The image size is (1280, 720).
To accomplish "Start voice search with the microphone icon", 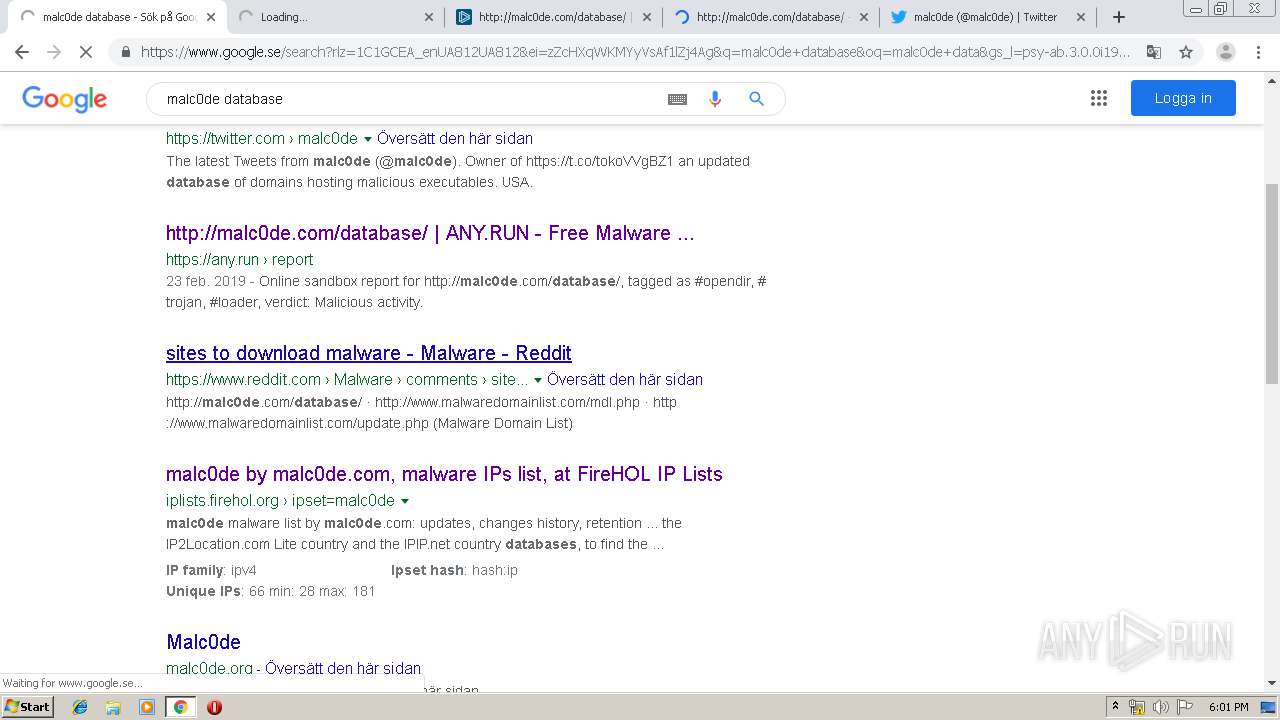I will 715,99.
